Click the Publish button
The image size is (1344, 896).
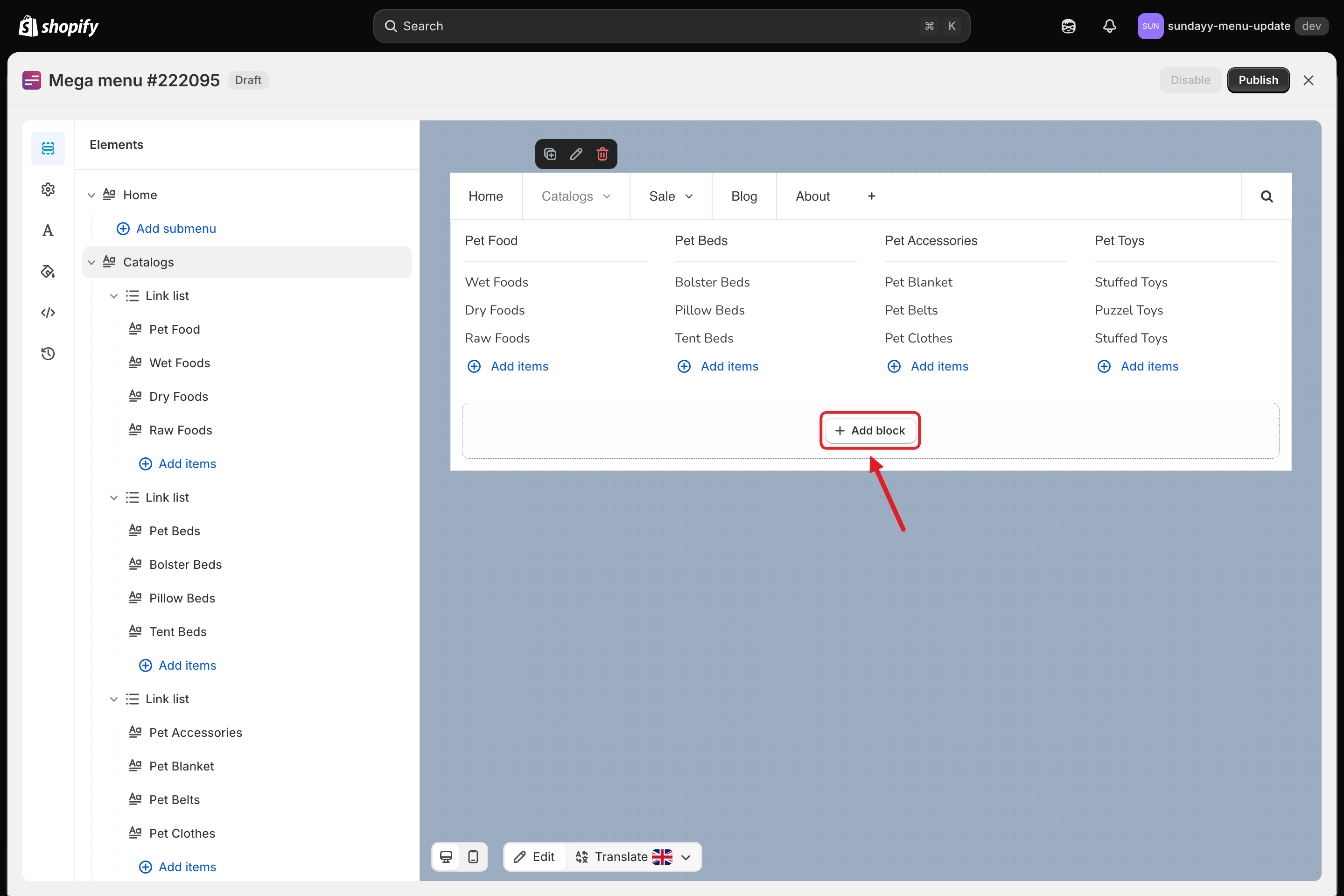[x=1258, y=80]
